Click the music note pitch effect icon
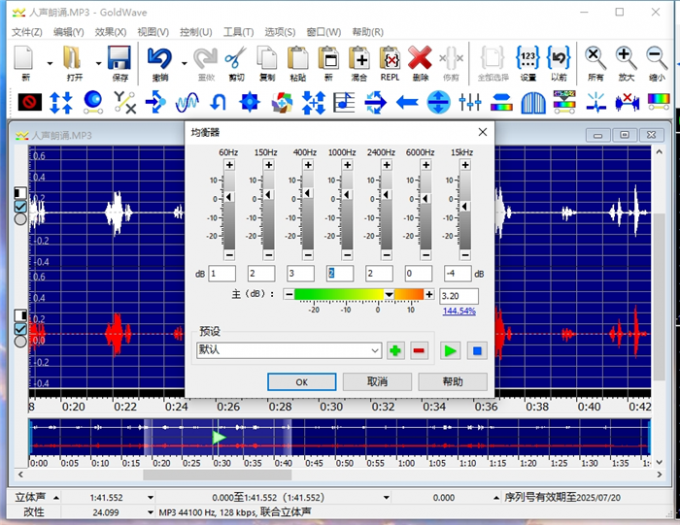The image size is (680, 525). point(344,103)
